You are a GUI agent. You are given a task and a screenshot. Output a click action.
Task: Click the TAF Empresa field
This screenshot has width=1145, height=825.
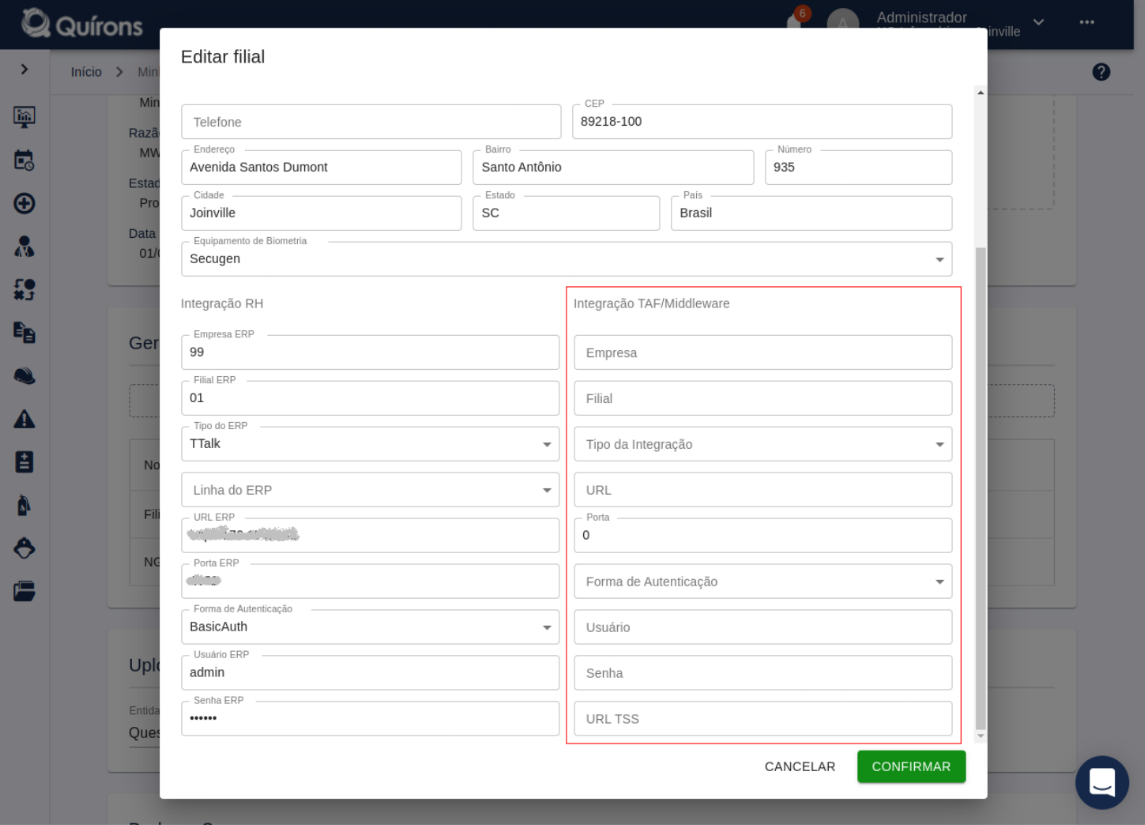tap(763, 353)
